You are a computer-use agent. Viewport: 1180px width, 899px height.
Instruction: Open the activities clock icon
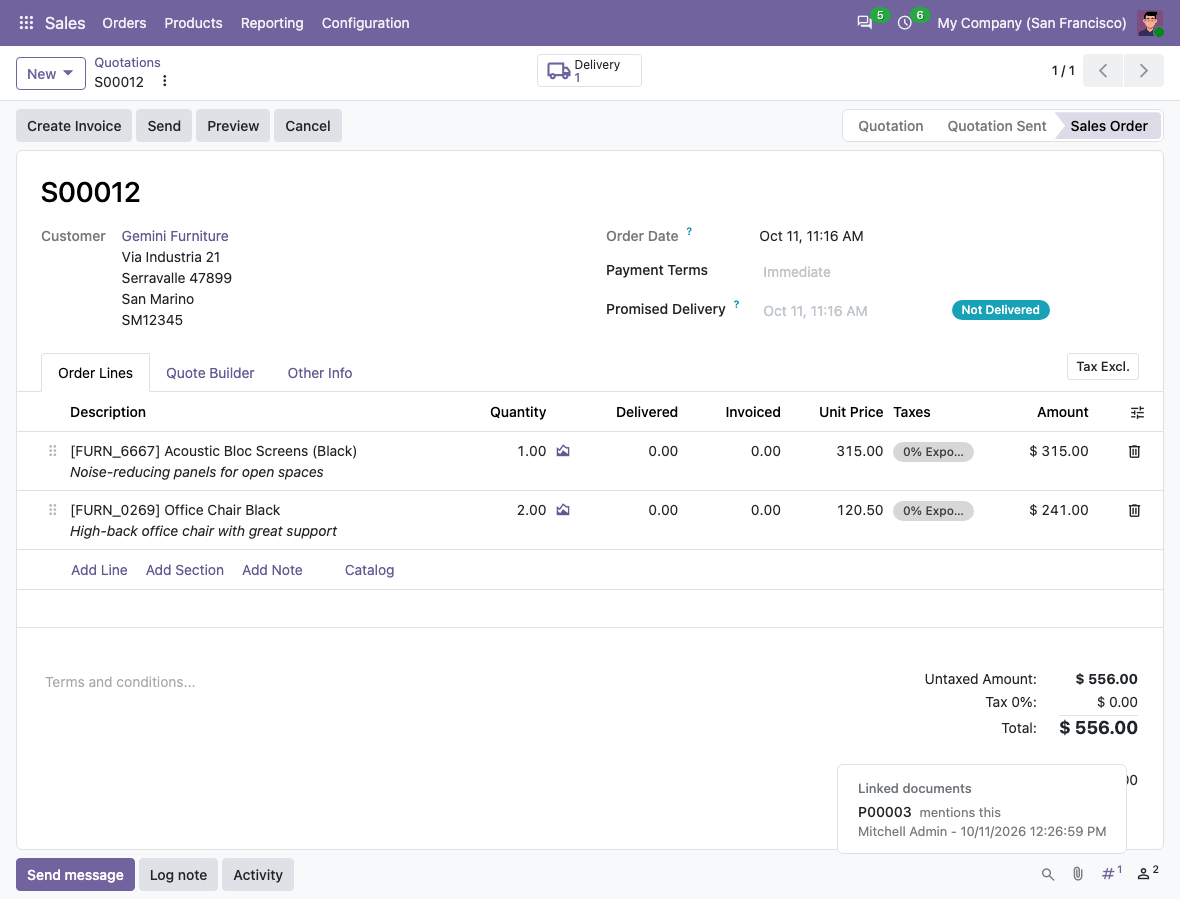click(905, 23)
